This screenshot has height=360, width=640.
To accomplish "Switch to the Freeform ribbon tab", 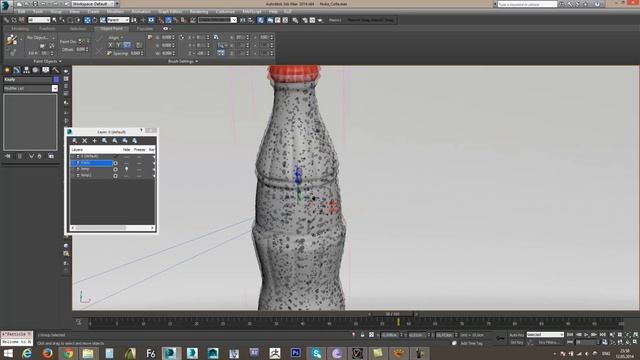I will [47, 29].
